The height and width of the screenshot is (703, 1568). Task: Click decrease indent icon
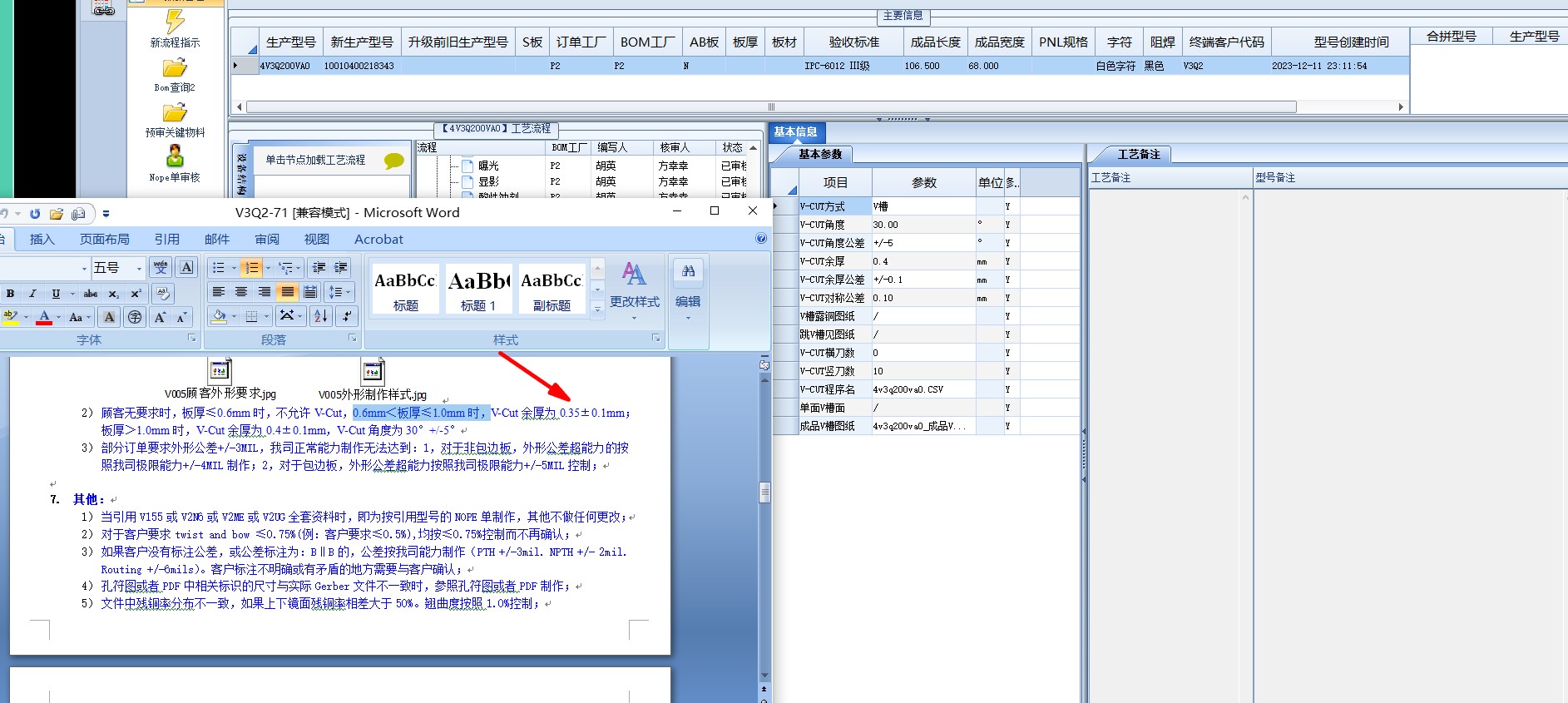click(319, 267)
